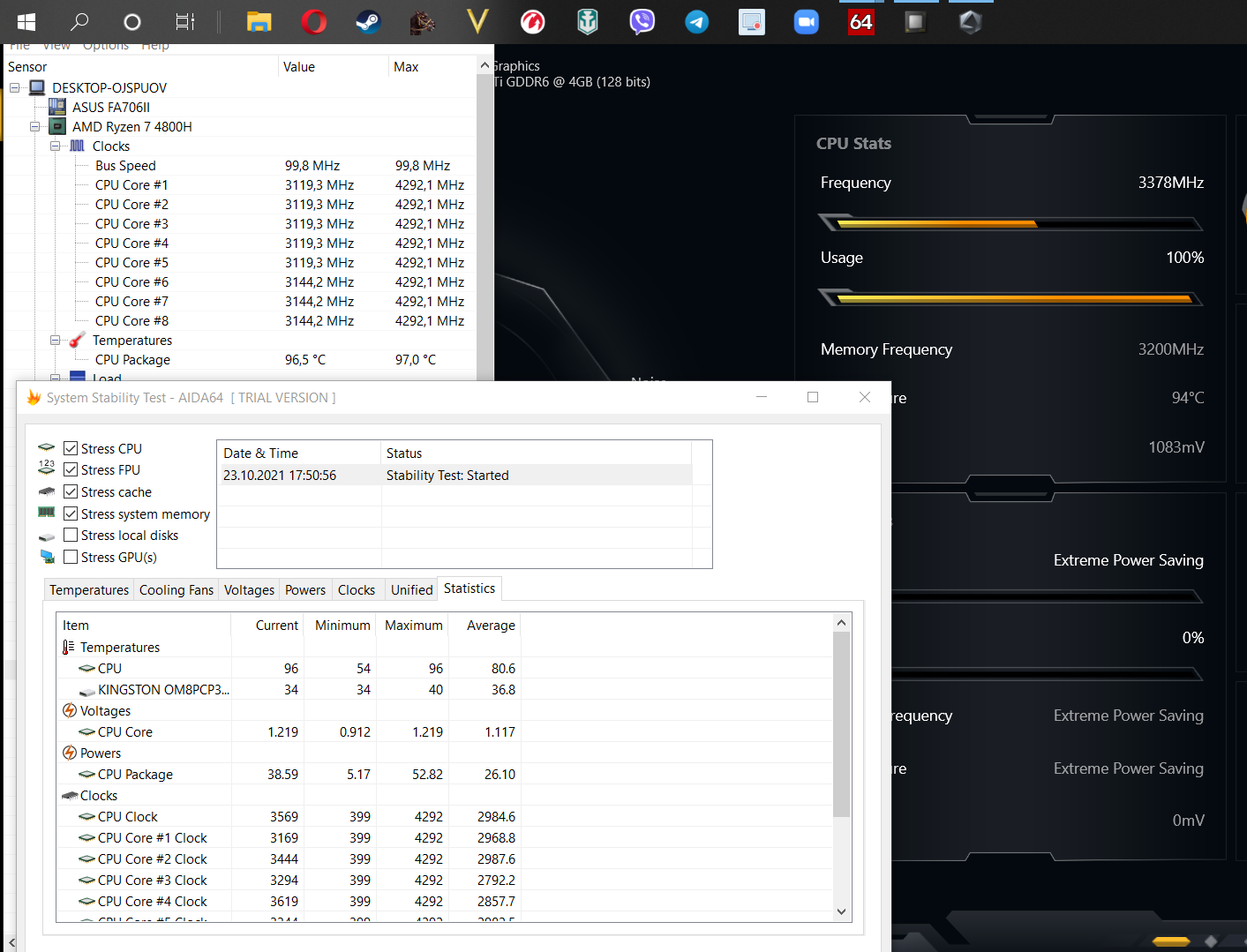Click Temperatures thermometer icon in Statistics
The width and height of the screenshot is (1247, 952).
click(69, 647)
